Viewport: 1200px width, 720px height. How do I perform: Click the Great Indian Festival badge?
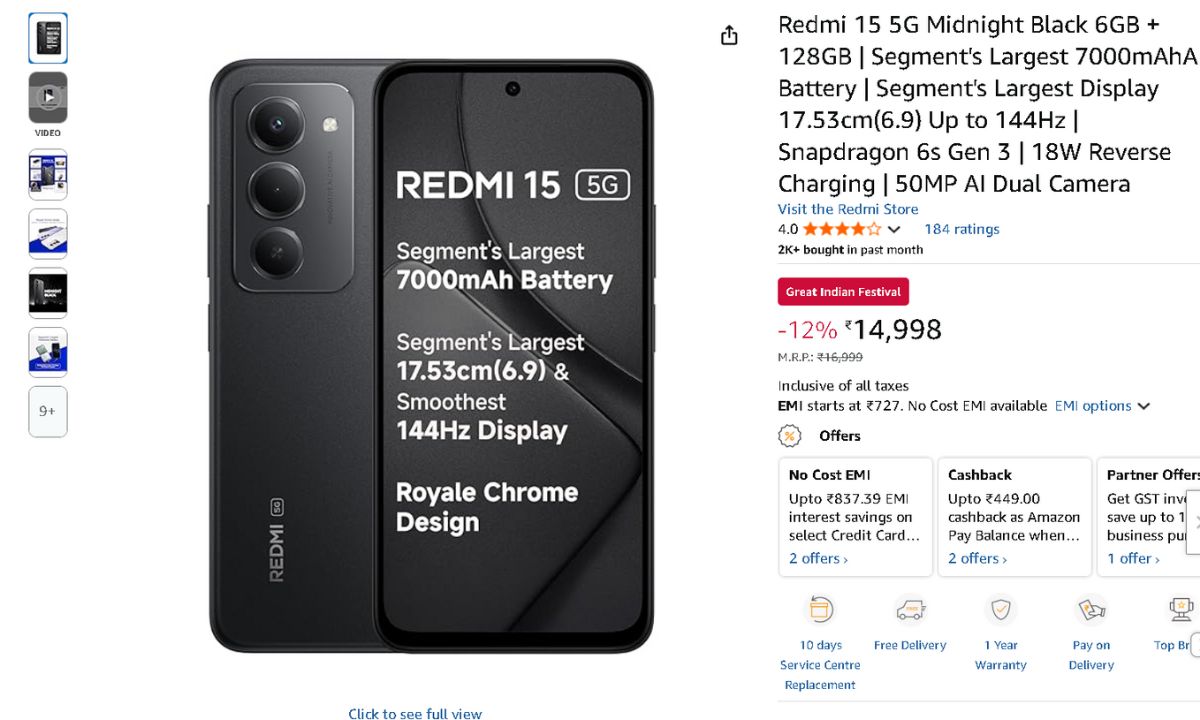click(x=843, y=292)
